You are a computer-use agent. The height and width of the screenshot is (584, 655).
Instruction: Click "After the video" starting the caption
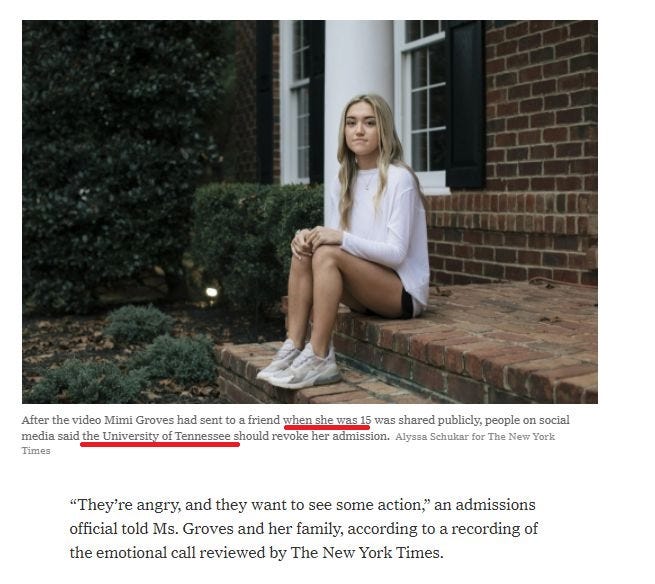point(61,419)
